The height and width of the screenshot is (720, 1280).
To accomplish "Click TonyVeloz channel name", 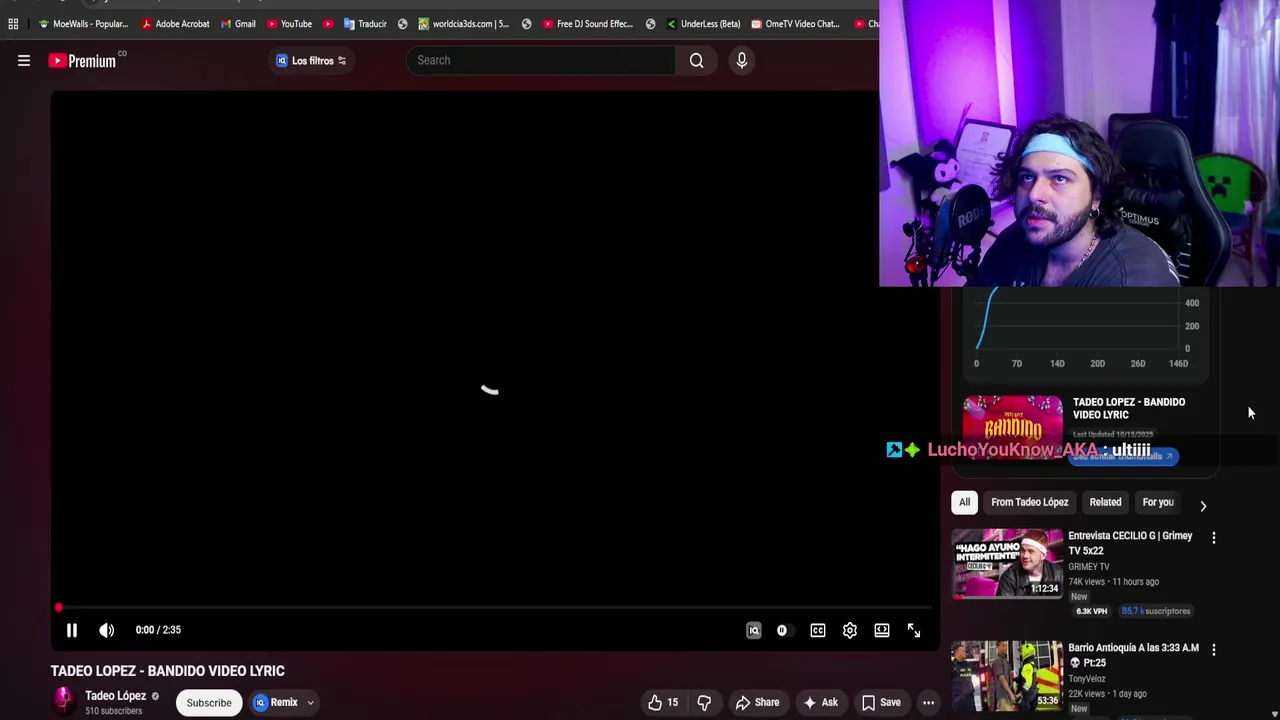I will coord(1087,678).
